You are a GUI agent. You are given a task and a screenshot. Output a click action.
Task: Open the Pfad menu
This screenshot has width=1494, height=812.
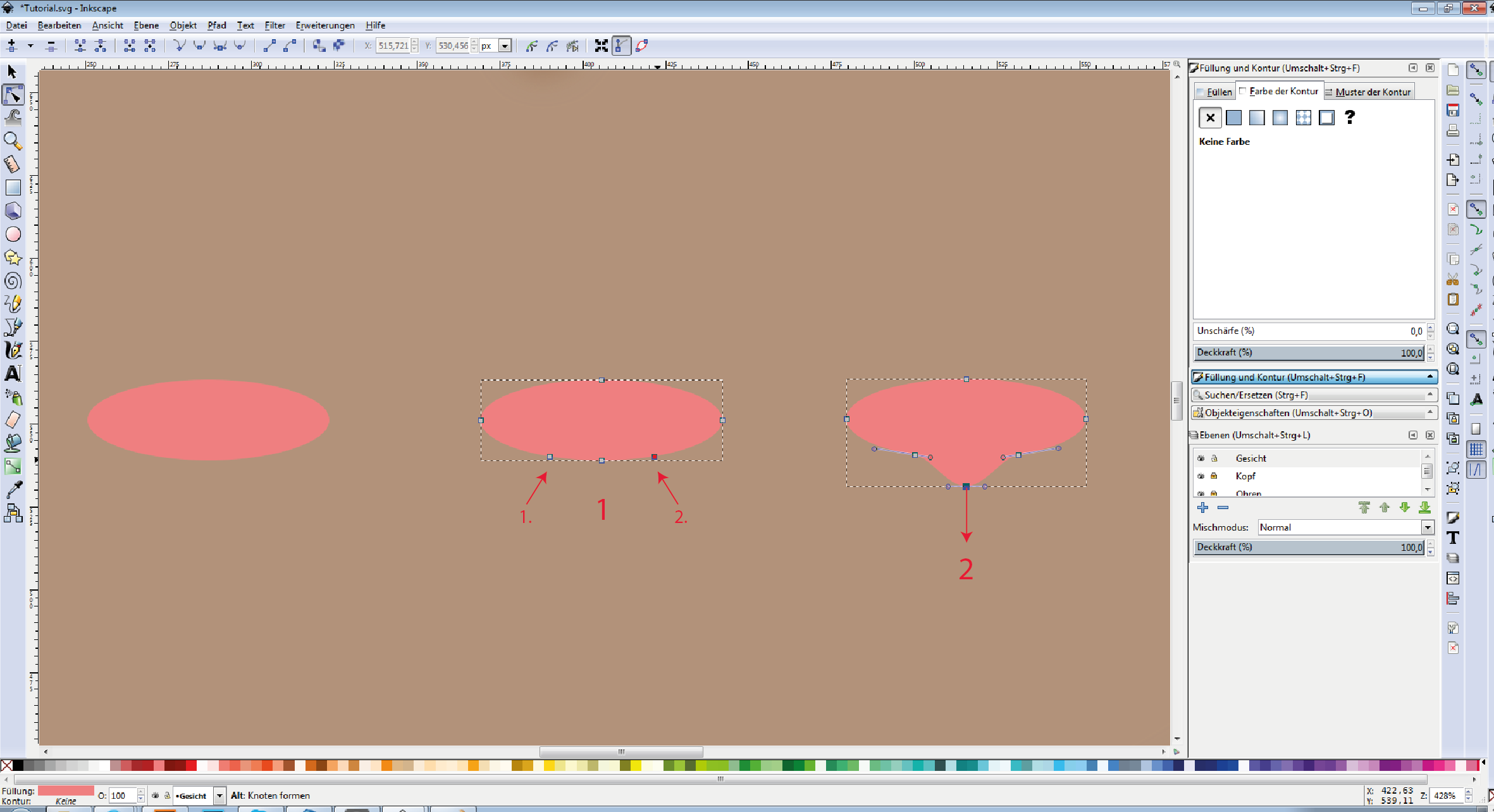tap(217, 25)
